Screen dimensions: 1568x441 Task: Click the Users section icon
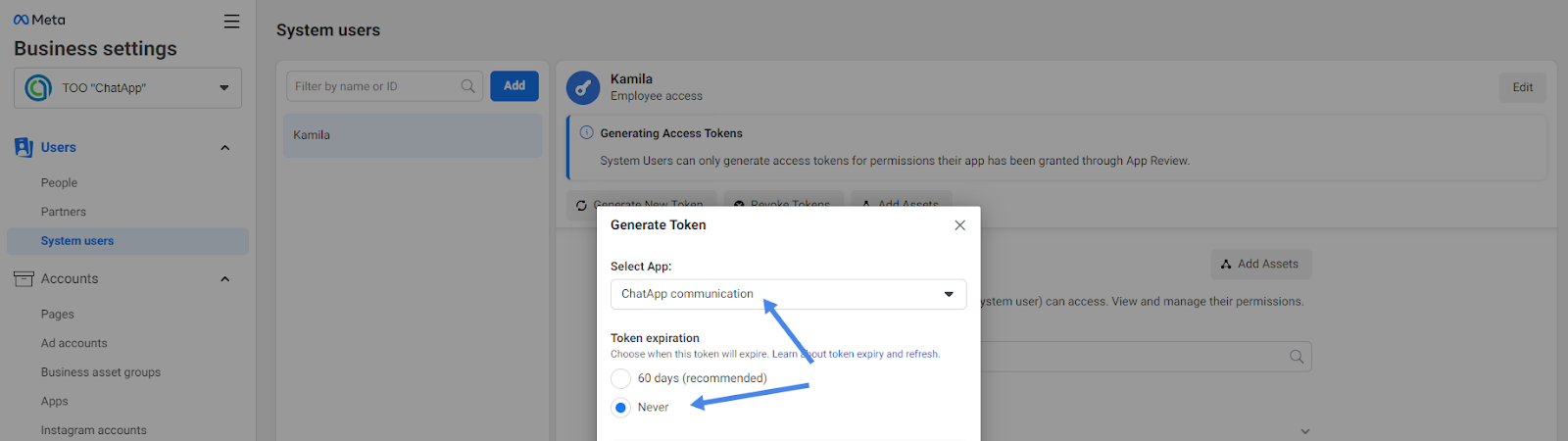coord(24,147)
